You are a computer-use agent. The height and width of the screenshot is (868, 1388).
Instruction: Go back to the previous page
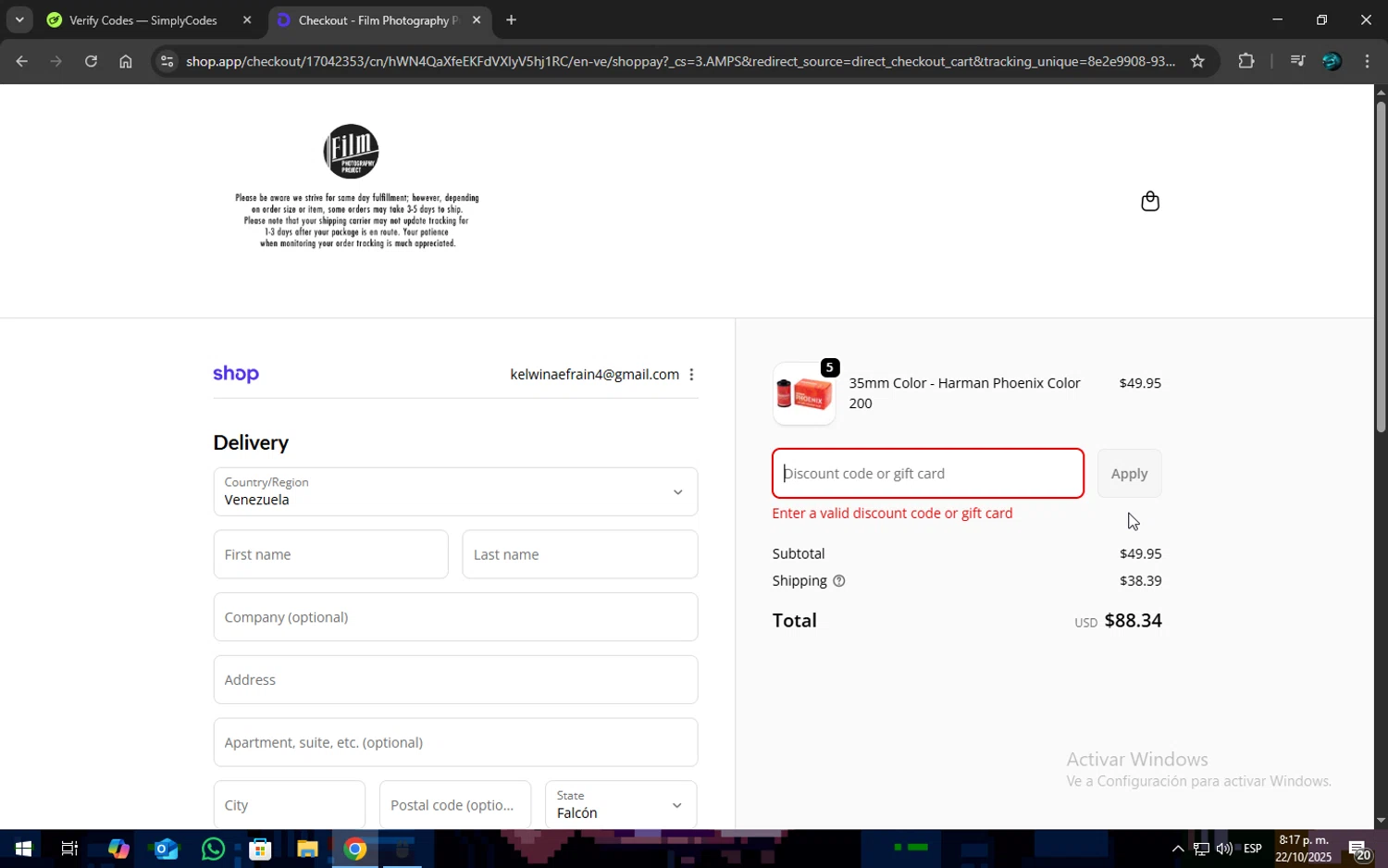21,61
